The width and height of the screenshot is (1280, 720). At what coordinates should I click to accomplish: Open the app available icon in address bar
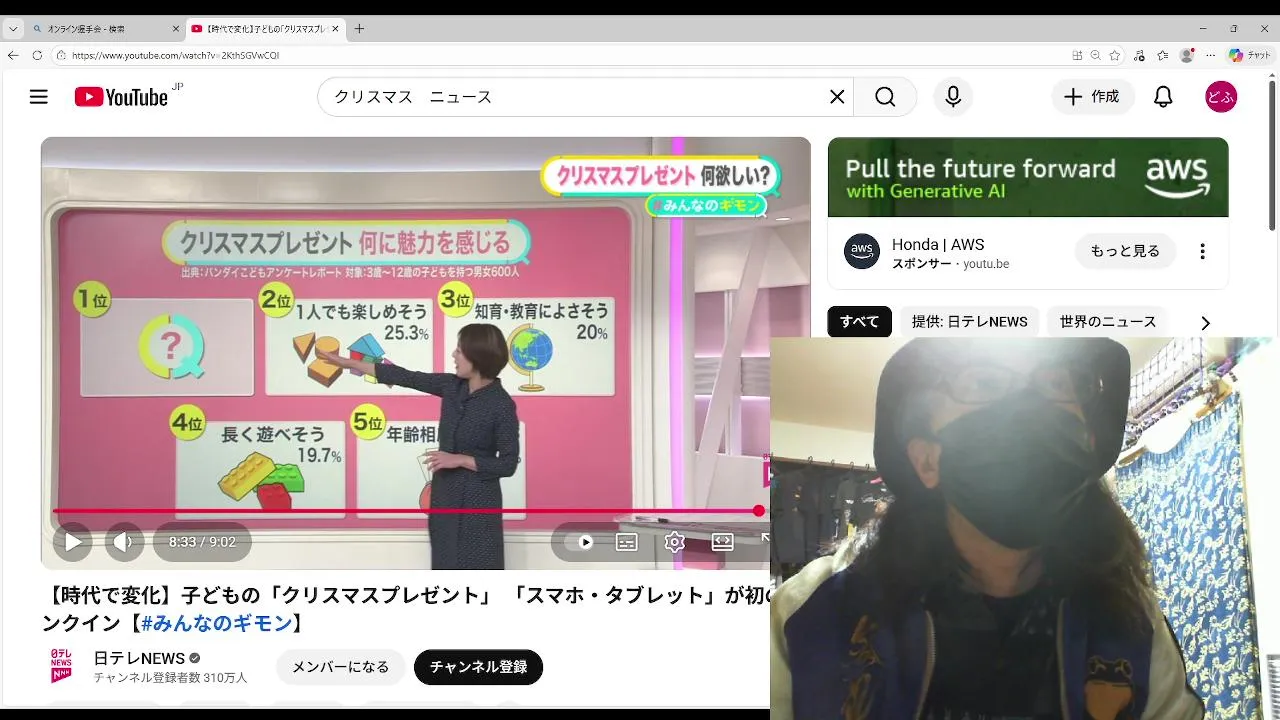1077,55
